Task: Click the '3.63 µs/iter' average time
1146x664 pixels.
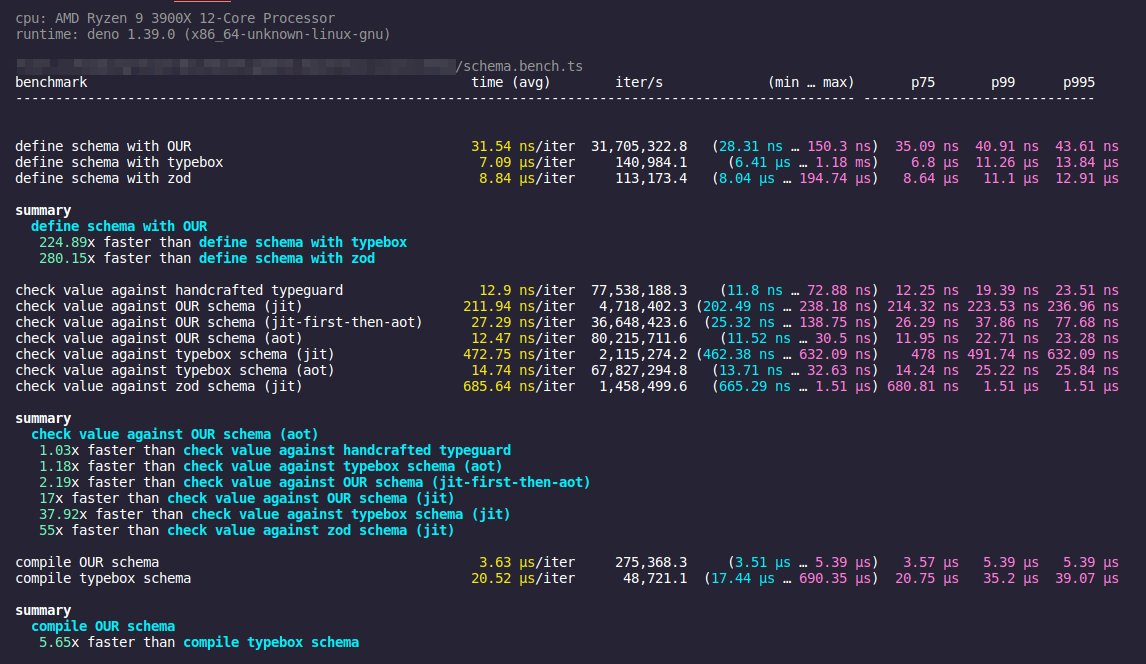Action: coord(527,562)
